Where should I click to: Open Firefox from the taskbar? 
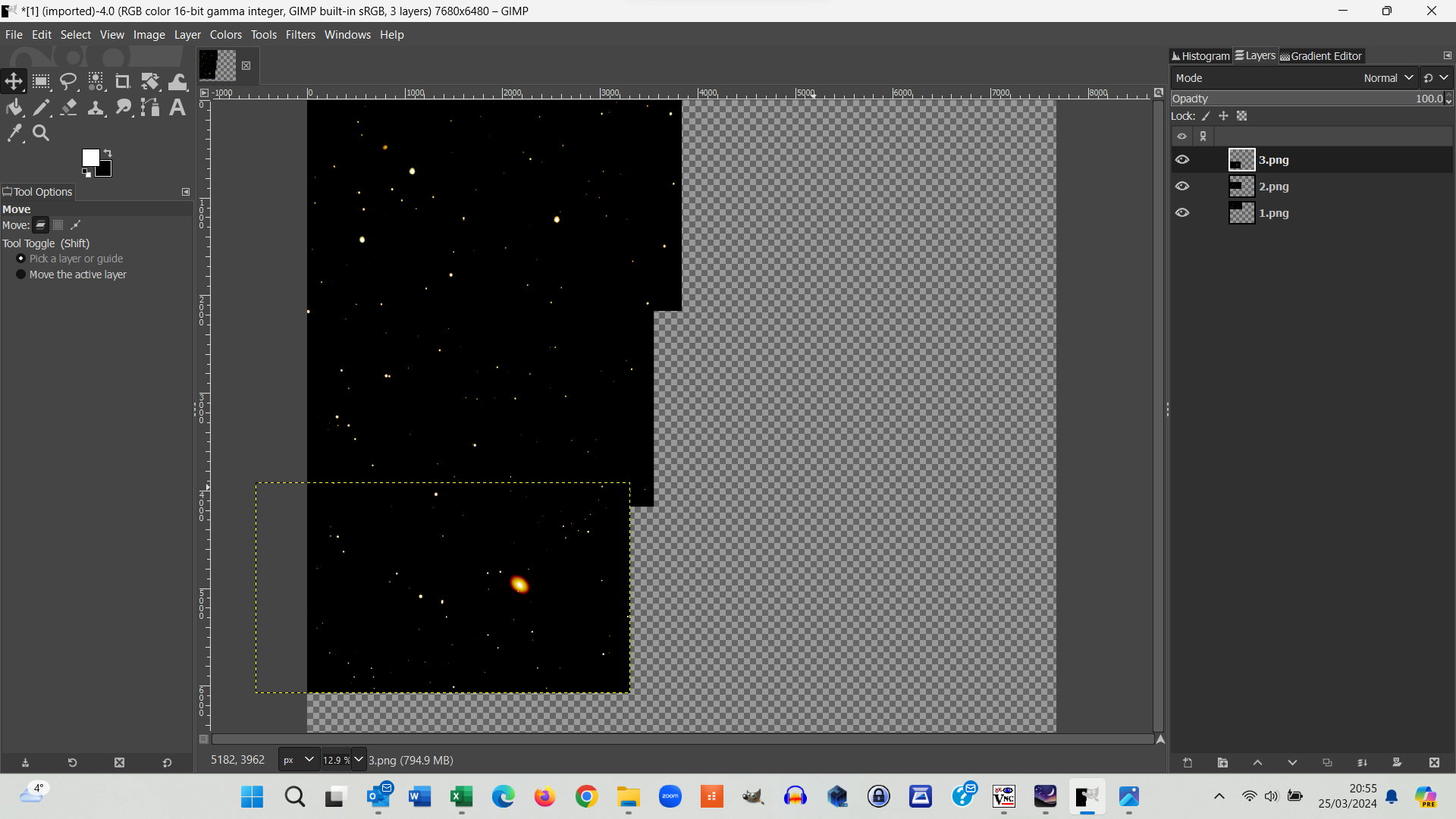[x=544, y=797]
